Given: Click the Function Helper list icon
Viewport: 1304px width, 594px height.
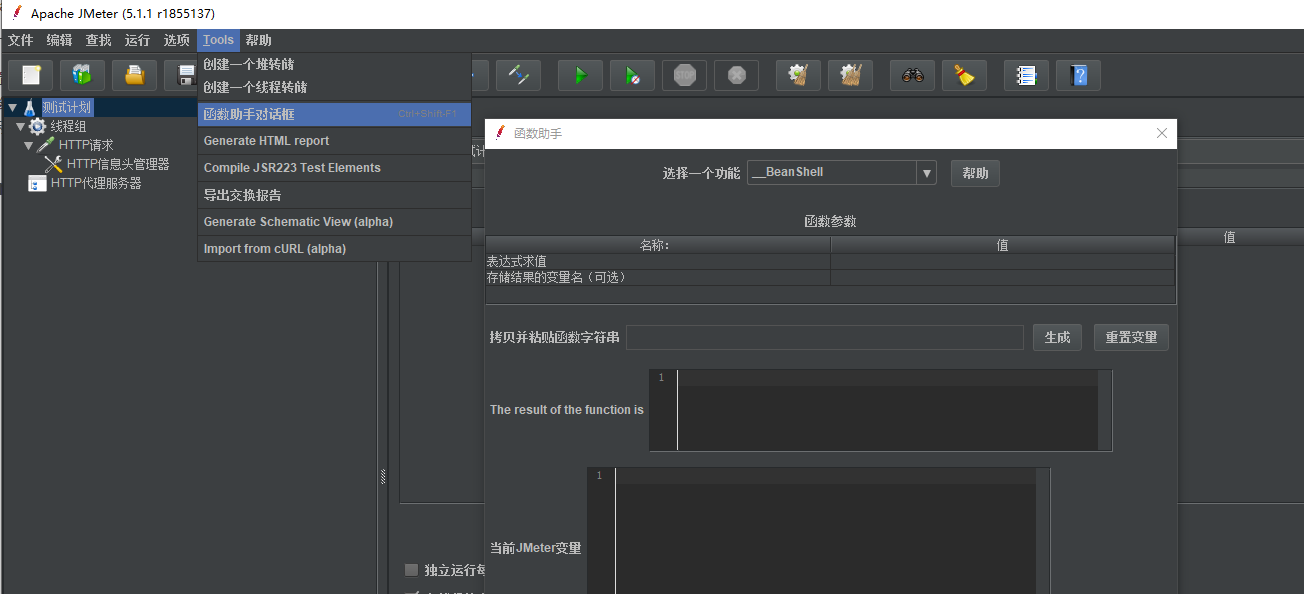Looking at the screenshot, I should [x=1026, y=75].
